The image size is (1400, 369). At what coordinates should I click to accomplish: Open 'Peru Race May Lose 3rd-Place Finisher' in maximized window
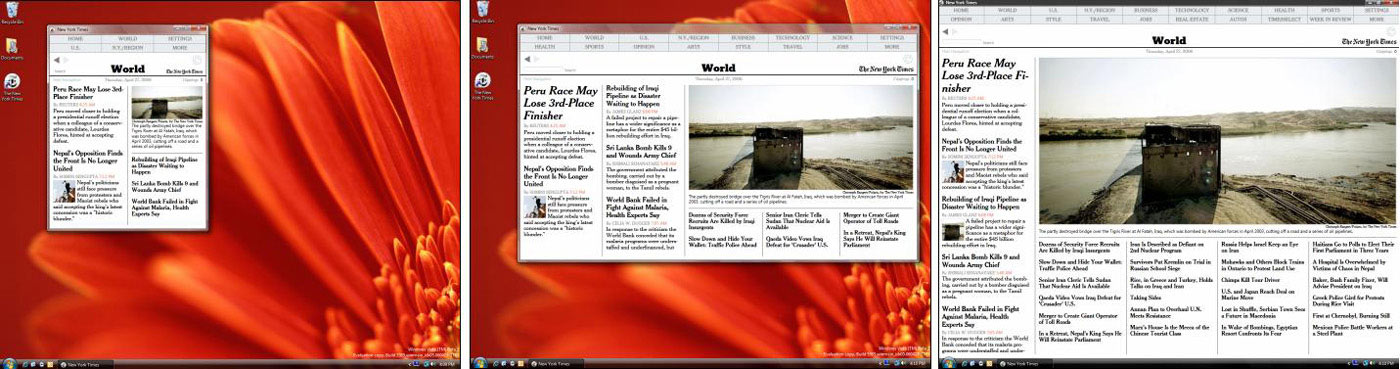click(986, 76)
